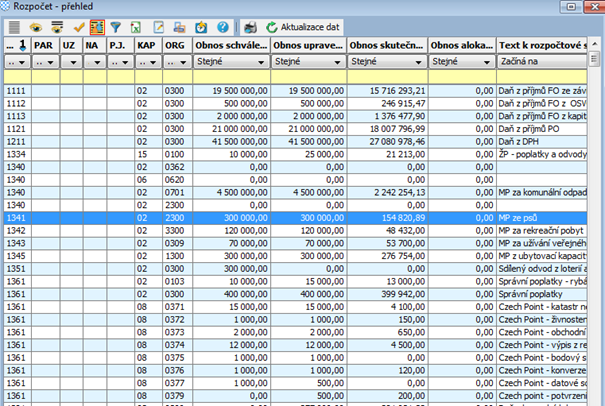Click the yellow filter input row cell
The width and height of the screenshot is (605, 406).
tap(300, 76)
